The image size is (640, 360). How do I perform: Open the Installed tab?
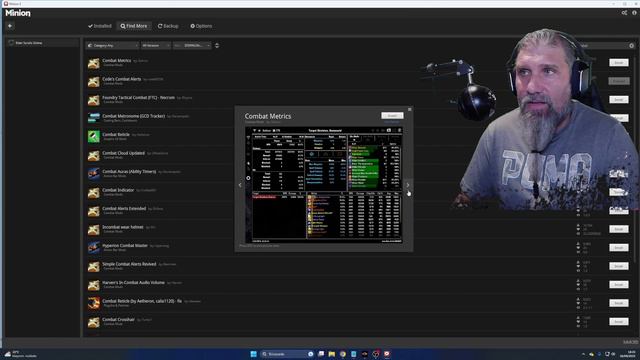(100, 26)
